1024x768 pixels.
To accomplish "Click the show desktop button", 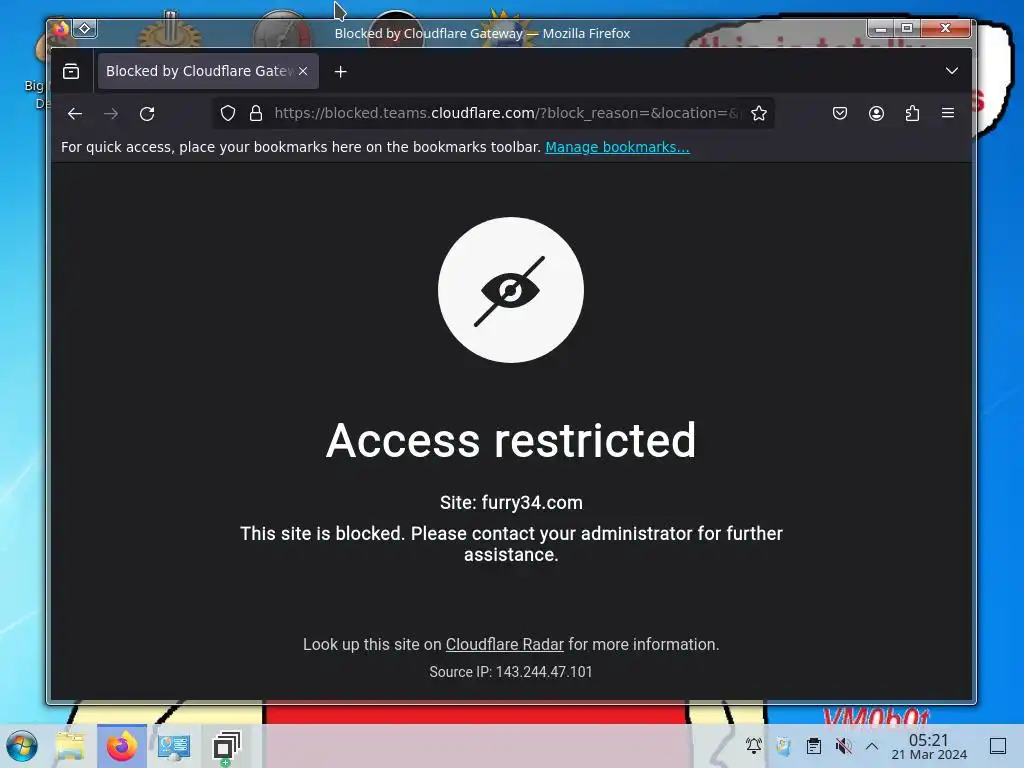I will [x=998, y=745].
